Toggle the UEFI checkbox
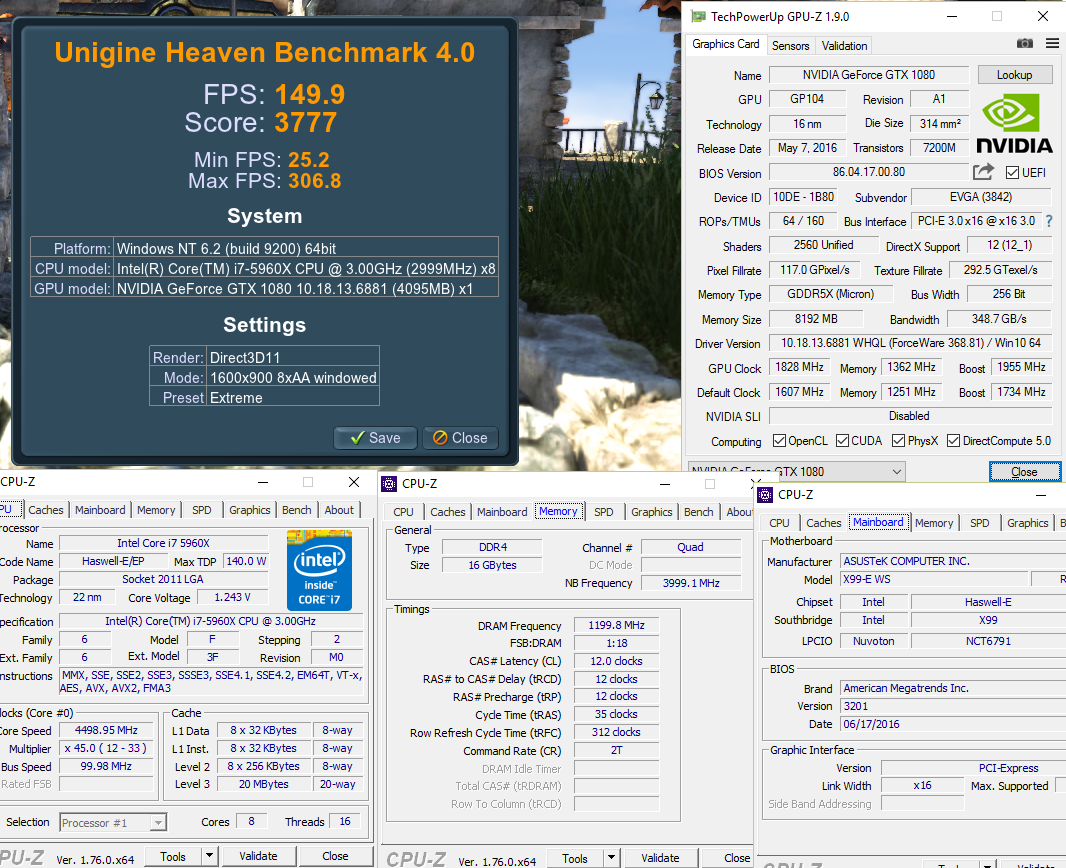The image size is (1066, 868). 1012,173
